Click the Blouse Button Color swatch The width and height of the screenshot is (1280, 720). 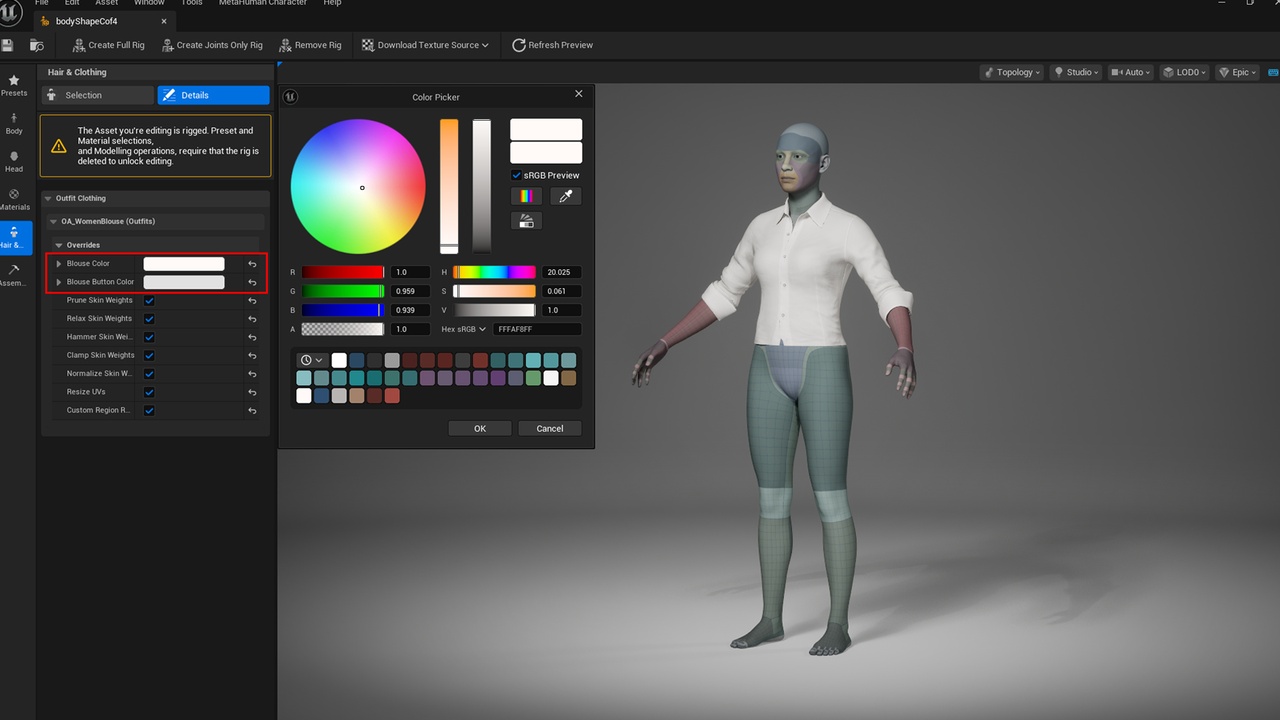point(184,282)
